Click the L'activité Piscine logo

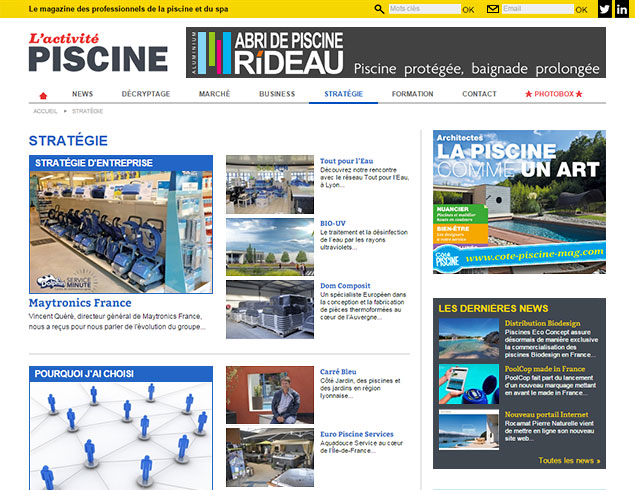[98, 53]
